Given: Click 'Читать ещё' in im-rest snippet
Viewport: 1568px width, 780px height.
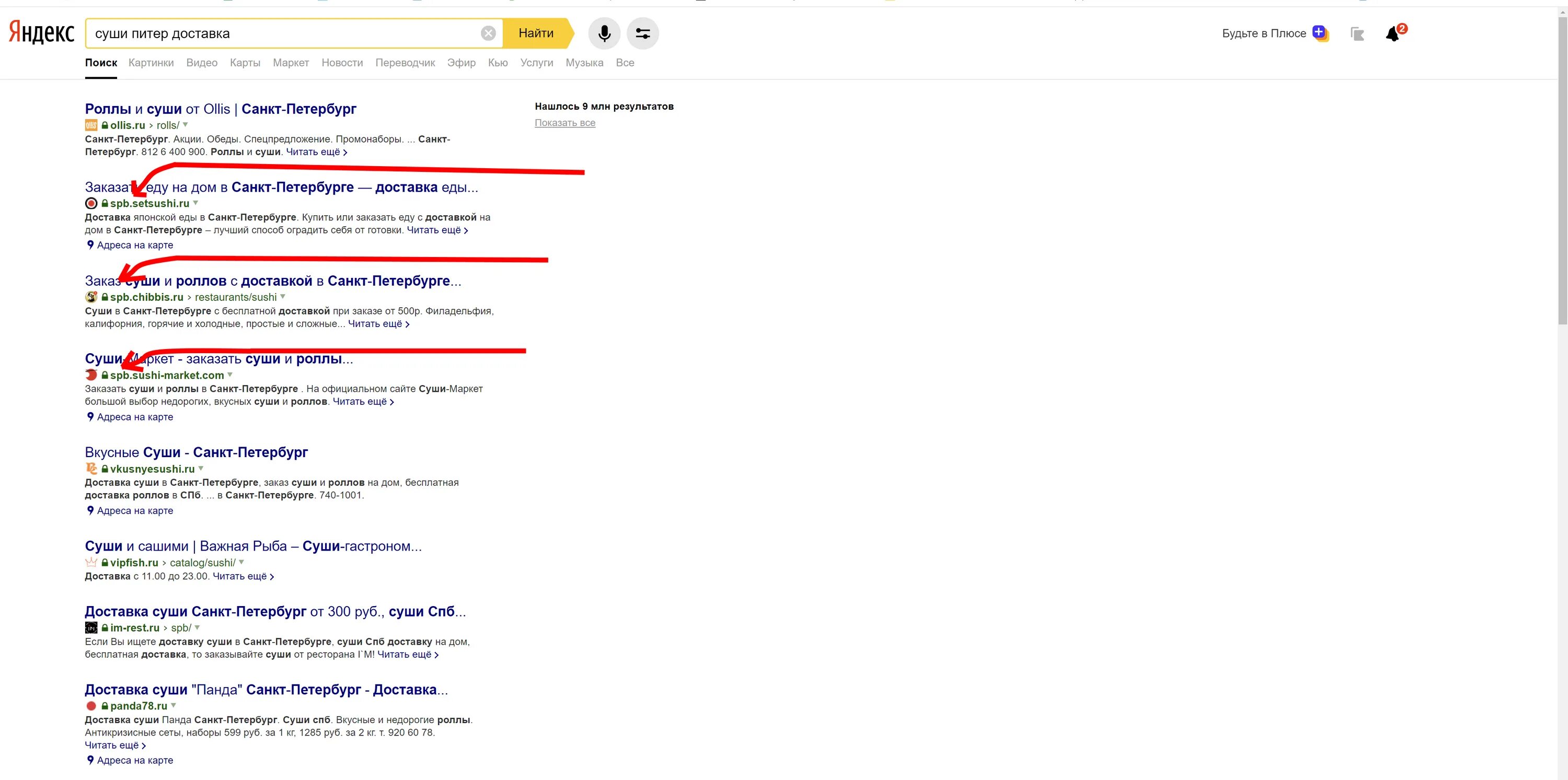Looking at the screenshot, I should (x=408, y=655).
